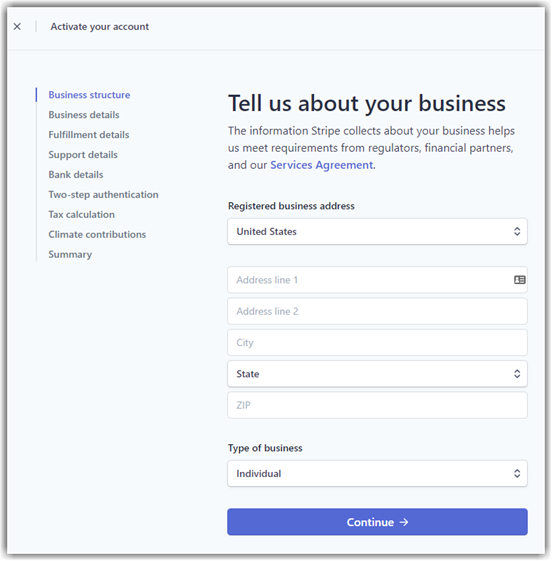The image size is (552, 561).
Task: Select the Climate contributions step
Action: (x=97, y=235)
